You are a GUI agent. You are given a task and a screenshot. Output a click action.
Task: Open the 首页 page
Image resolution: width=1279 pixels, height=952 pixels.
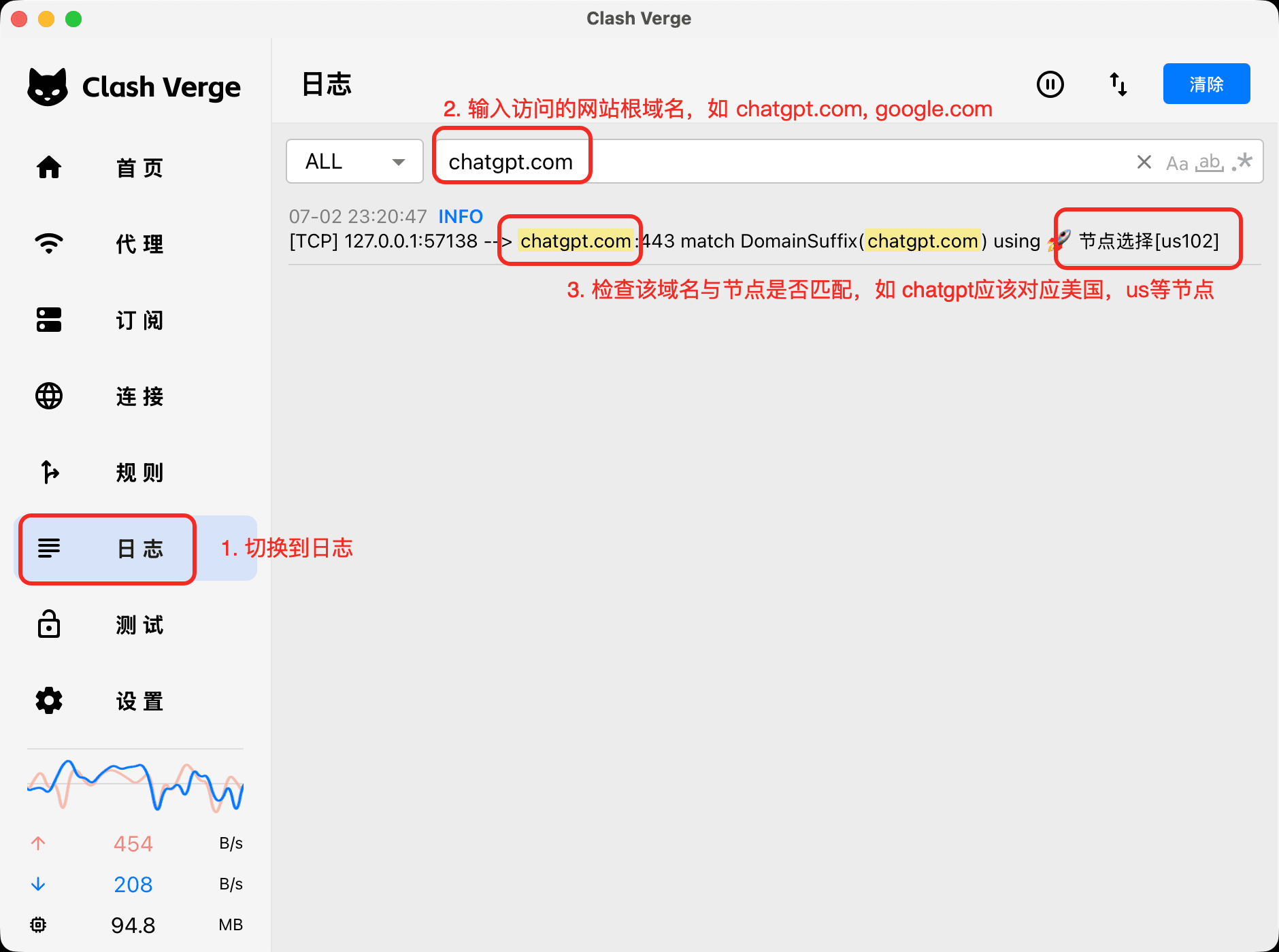point(135,167)
